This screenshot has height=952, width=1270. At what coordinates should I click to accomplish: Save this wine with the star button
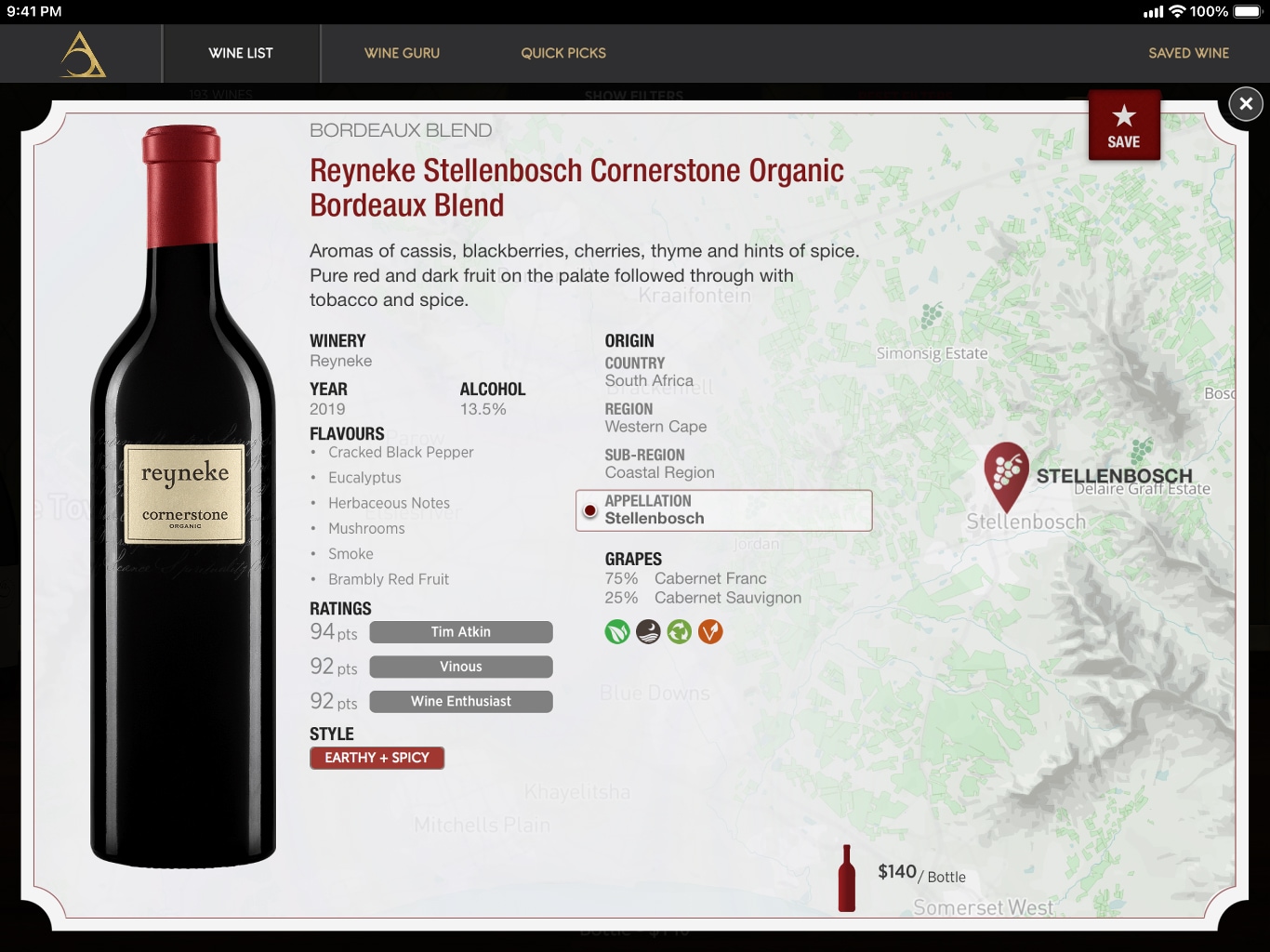coord(1124,126)
